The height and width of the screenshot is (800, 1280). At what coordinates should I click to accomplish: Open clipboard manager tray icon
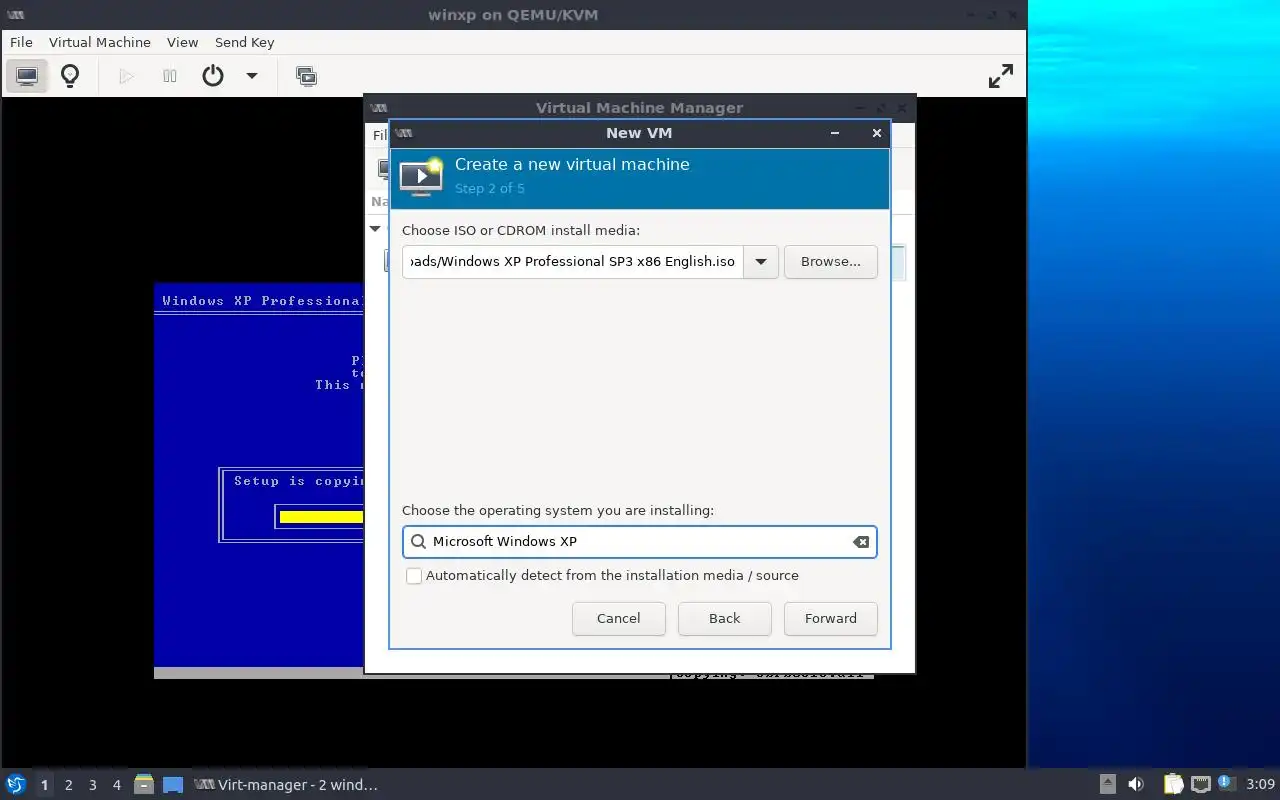coord(1173,784)
